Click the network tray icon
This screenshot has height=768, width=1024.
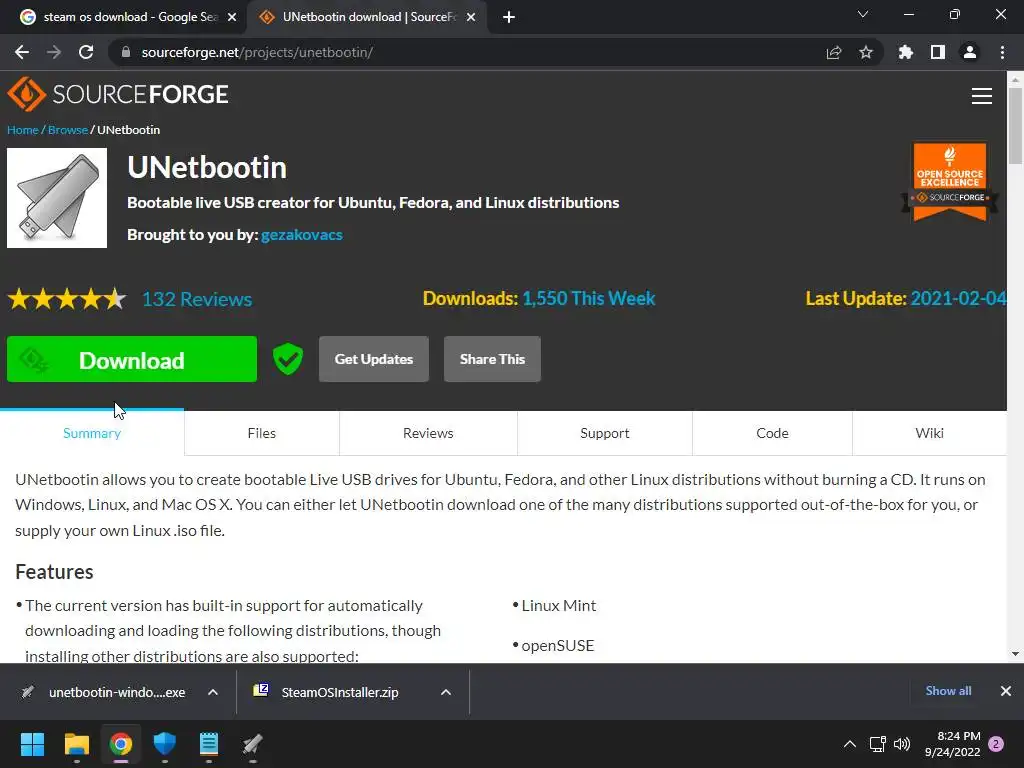tap(877, 744)
